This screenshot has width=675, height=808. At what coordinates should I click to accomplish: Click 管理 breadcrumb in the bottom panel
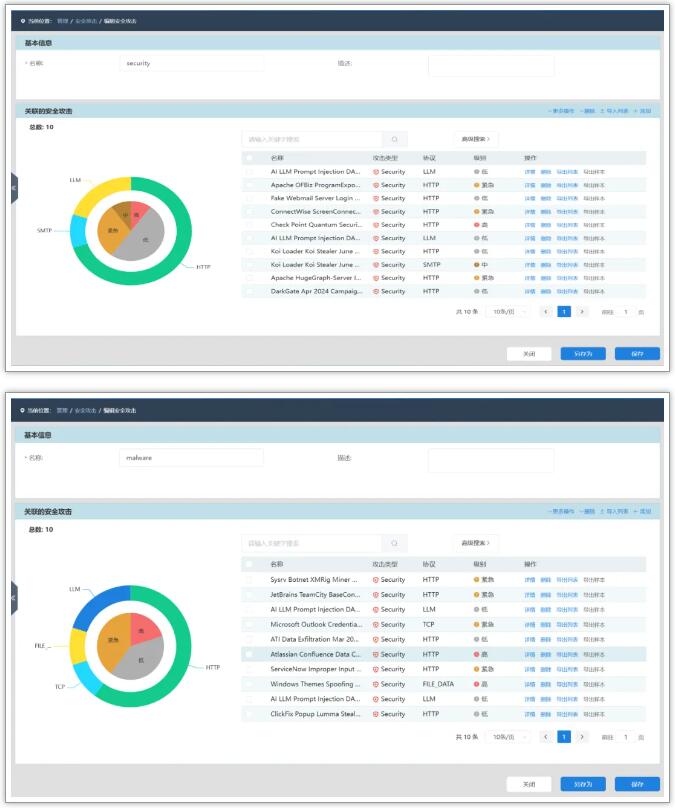[x=62, y=410]
